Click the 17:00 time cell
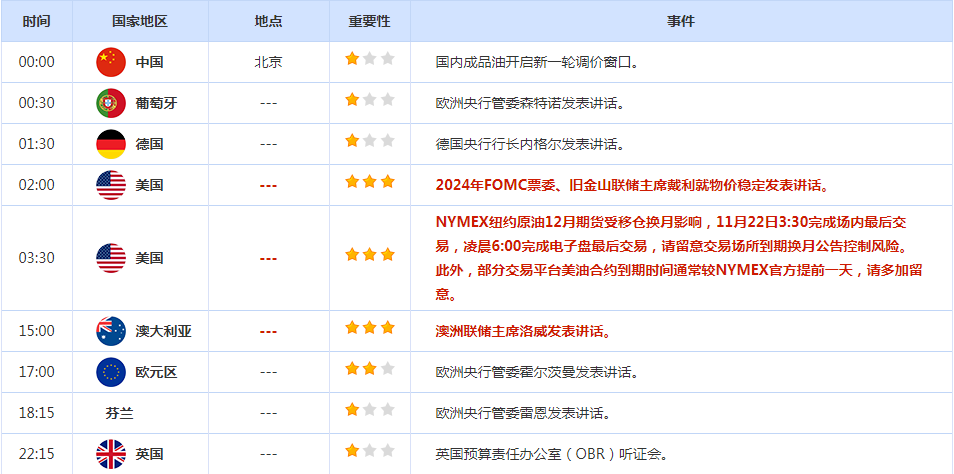954x474 pixels. point(37,372)
